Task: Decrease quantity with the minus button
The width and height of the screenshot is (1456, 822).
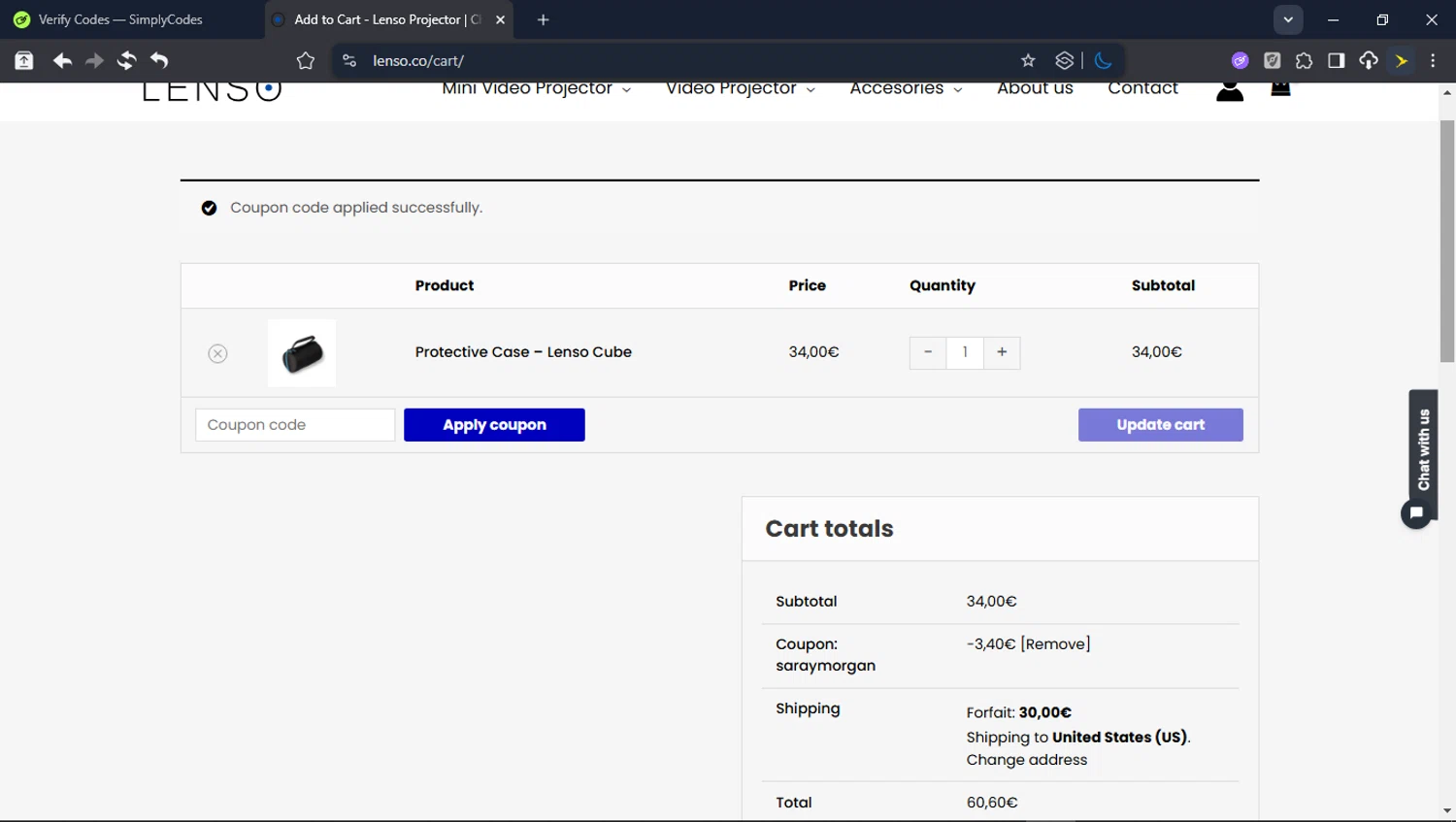Action: point(928,352)
